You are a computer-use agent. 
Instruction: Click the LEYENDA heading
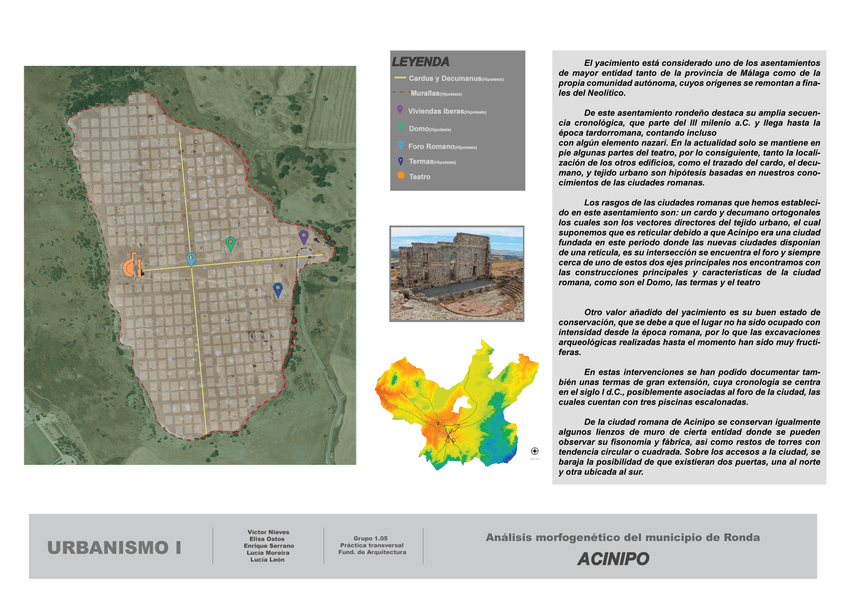(420, 62)
